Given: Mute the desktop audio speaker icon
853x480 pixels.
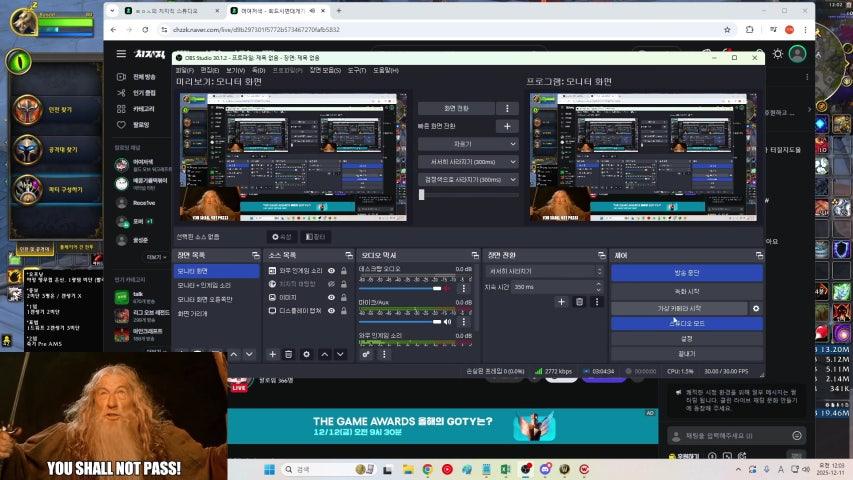Looking at the screenshot, I should pos(447,288).
